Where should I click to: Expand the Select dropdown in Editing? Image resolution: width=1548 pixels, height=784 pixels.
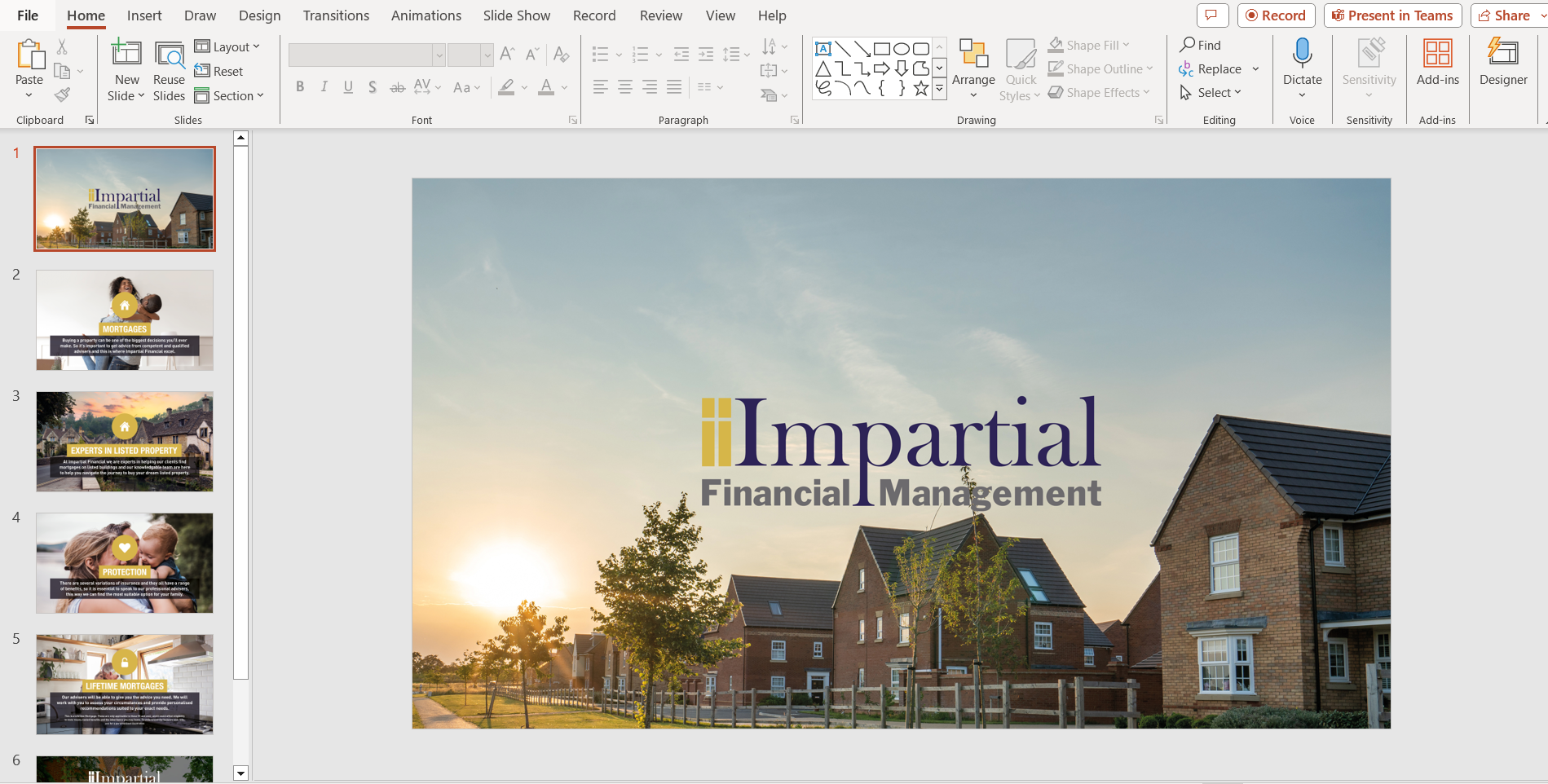click(1211, 93)
